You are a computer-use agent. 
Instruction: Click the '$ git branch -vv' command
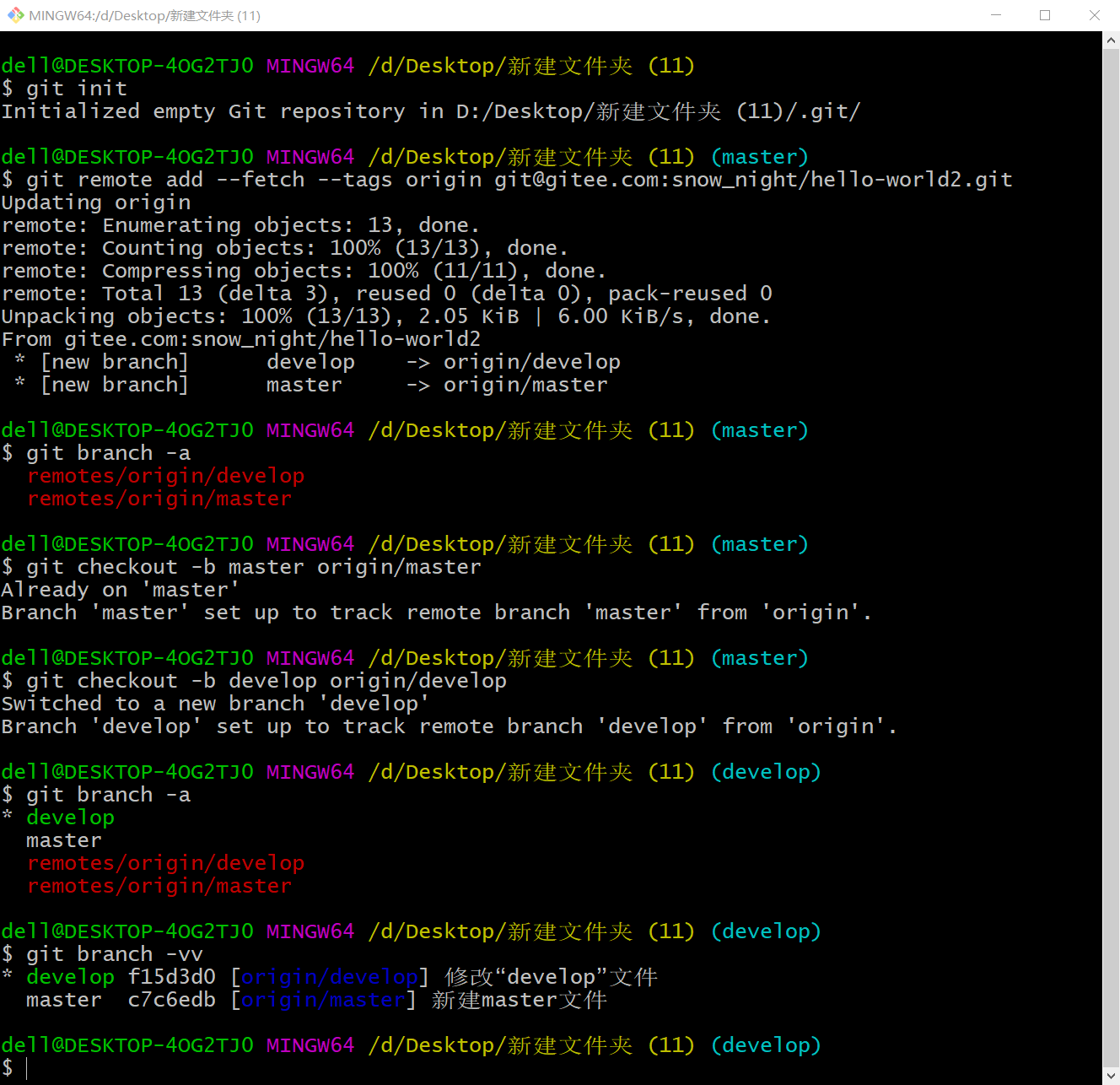102,954
